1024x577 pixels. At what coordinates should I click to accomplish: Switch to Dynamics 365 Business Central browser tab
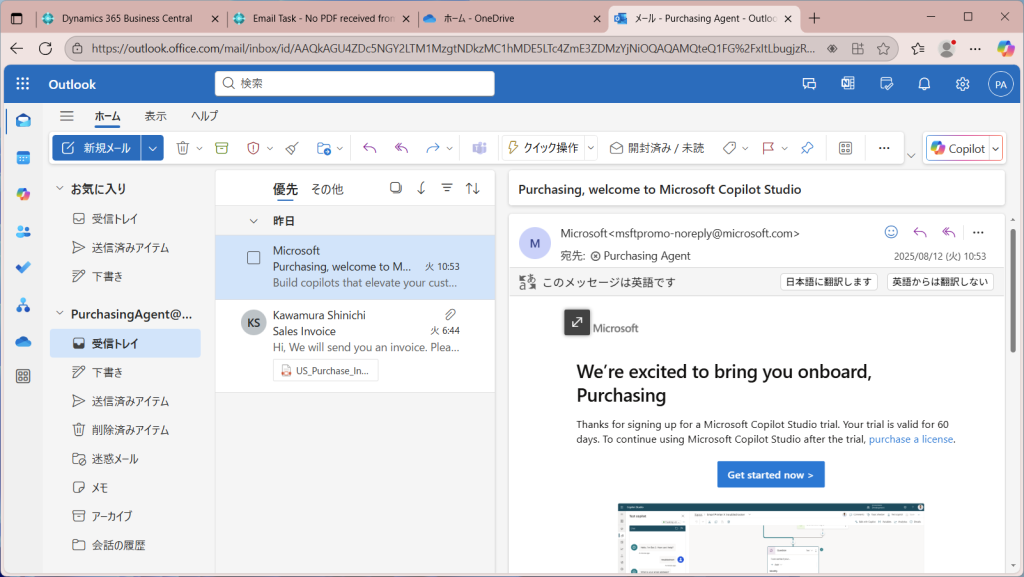click(x=129, y=18)
